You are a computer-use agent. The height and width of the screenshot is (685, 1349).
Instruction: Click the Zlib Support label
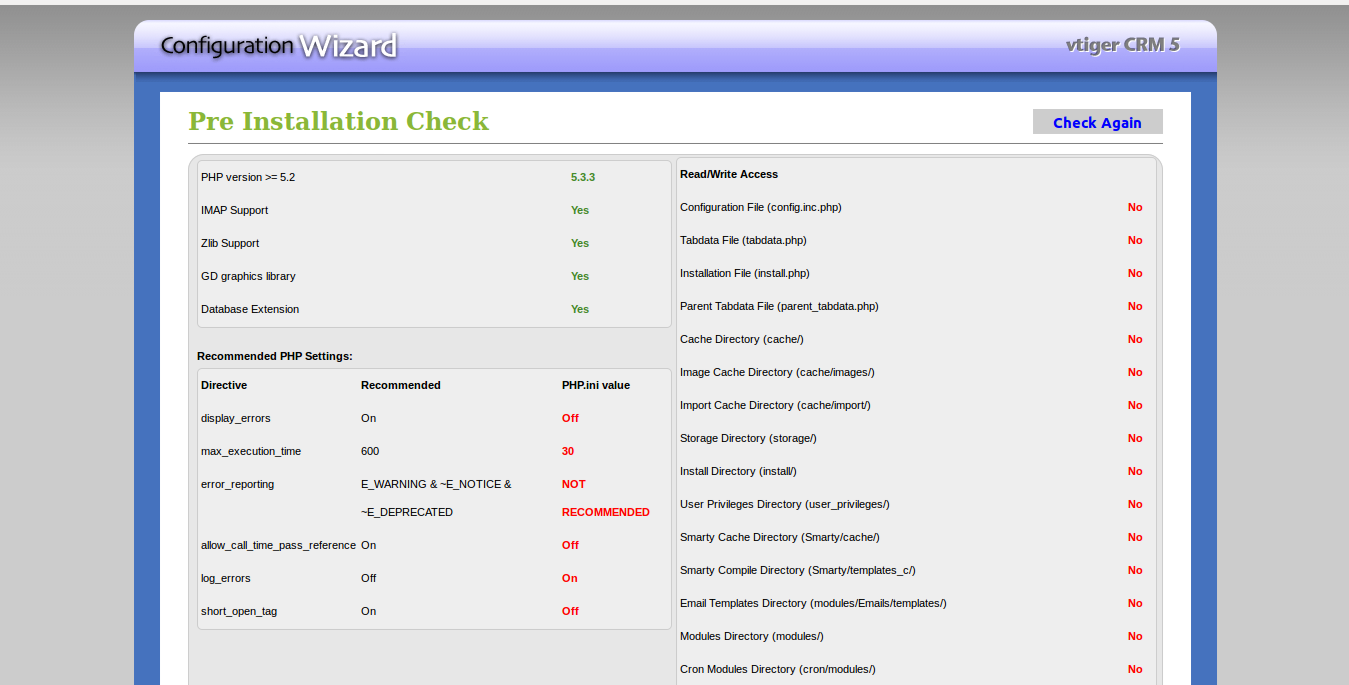(230, 243)
